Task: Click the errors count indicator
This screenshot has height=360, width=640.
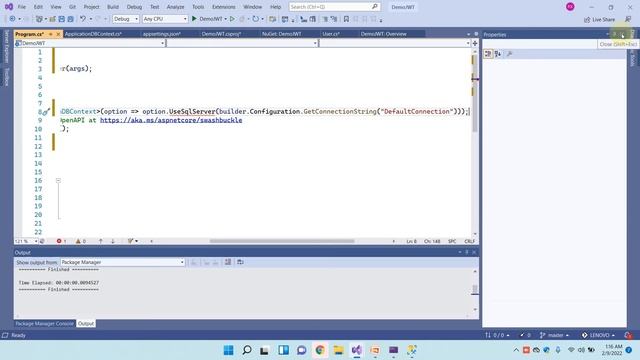Action: pyautogui.click(x=61, y=241)
